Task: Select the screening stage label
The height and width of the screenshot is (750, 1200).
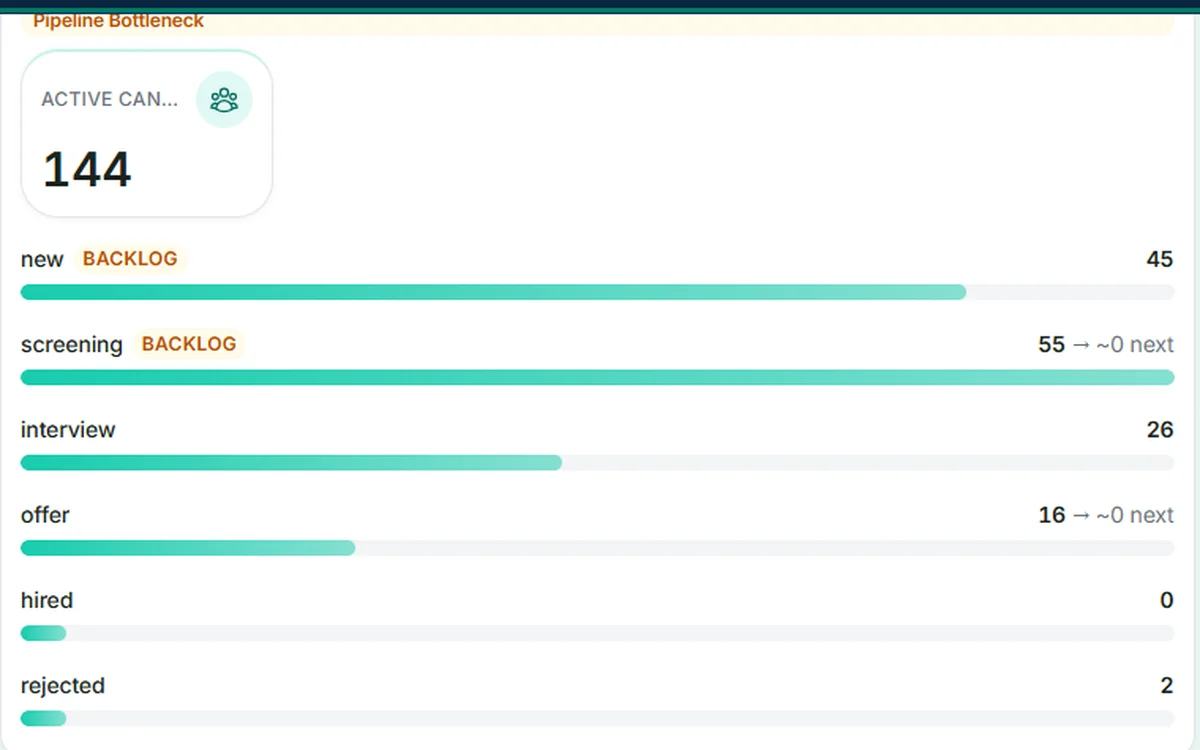Action: click(x=72, y=345)
